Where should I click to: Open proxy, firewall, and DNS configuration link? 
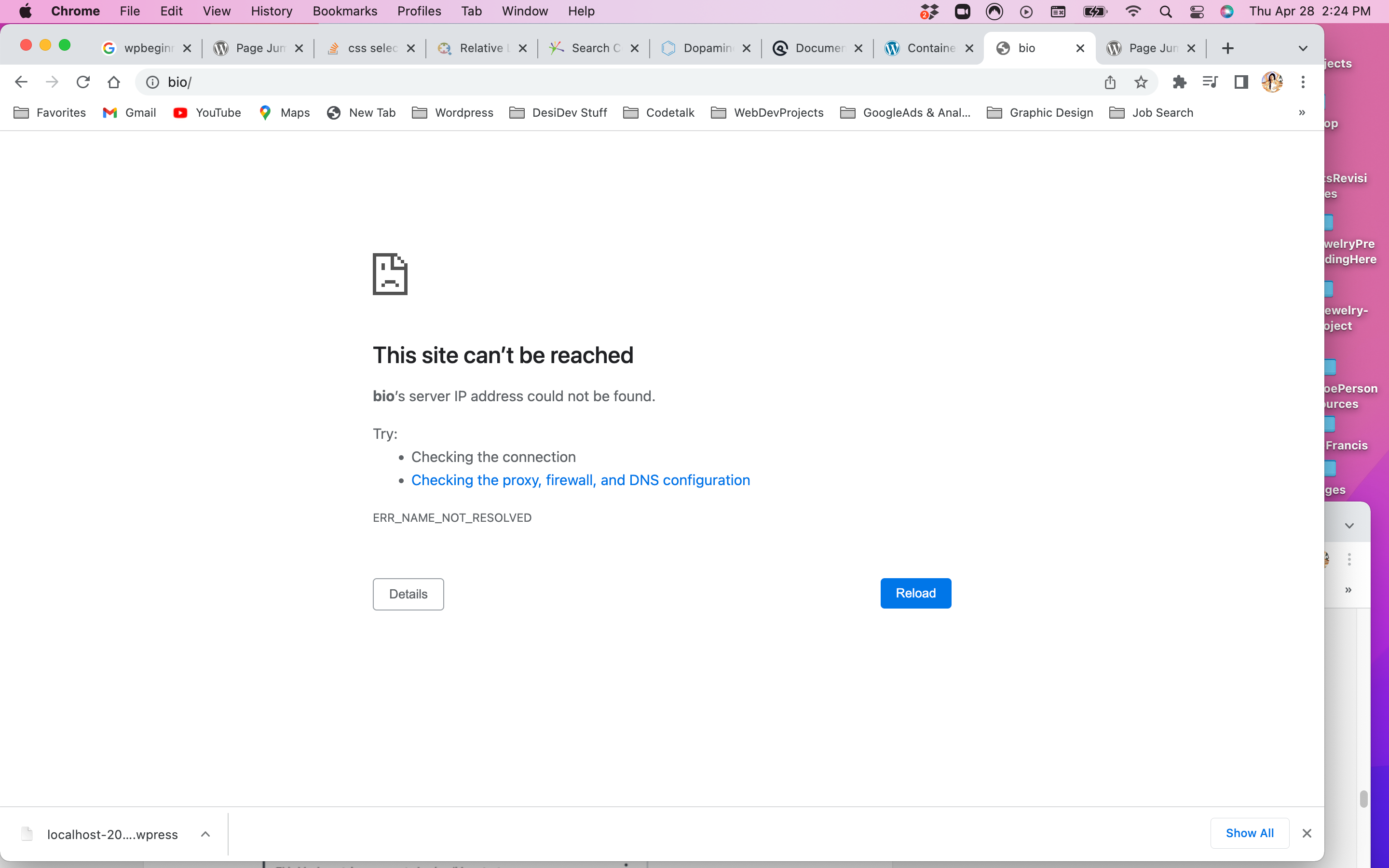coord(580,480)
